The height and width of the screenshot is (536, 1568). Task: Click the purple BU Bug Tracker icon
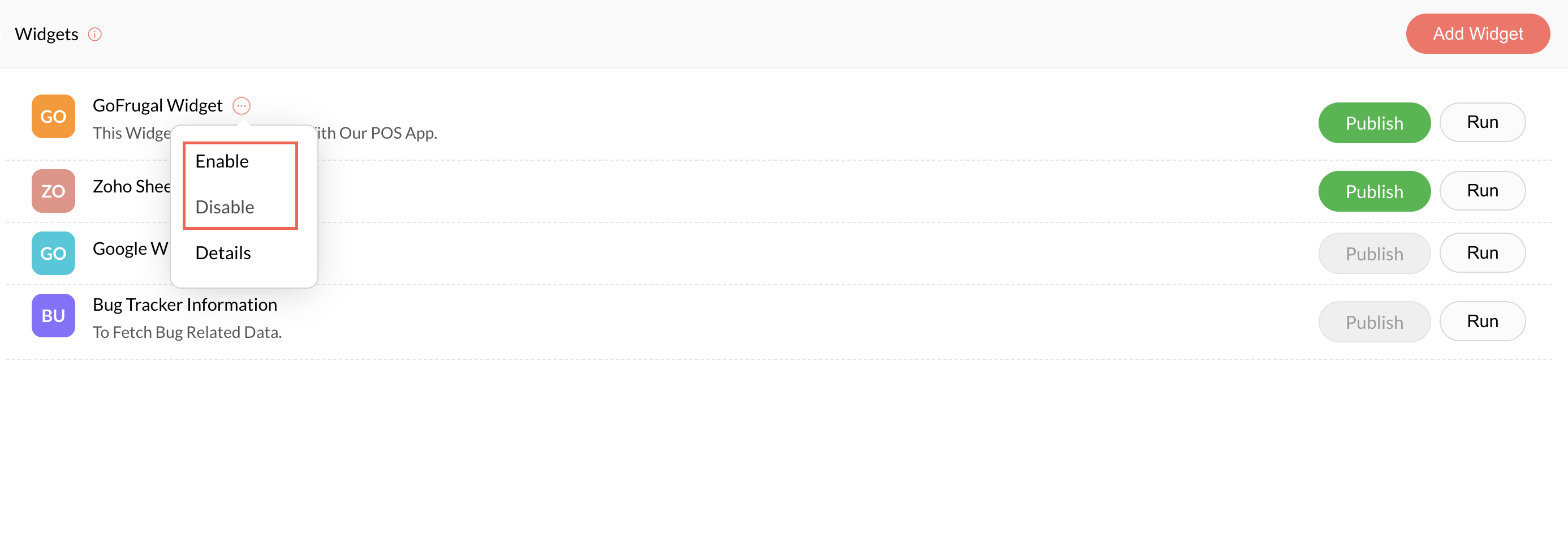click(54, 315)
